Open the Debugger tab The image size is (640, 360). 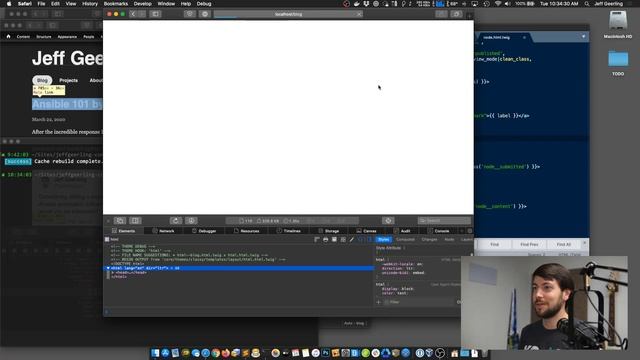(x=204, y=231)
